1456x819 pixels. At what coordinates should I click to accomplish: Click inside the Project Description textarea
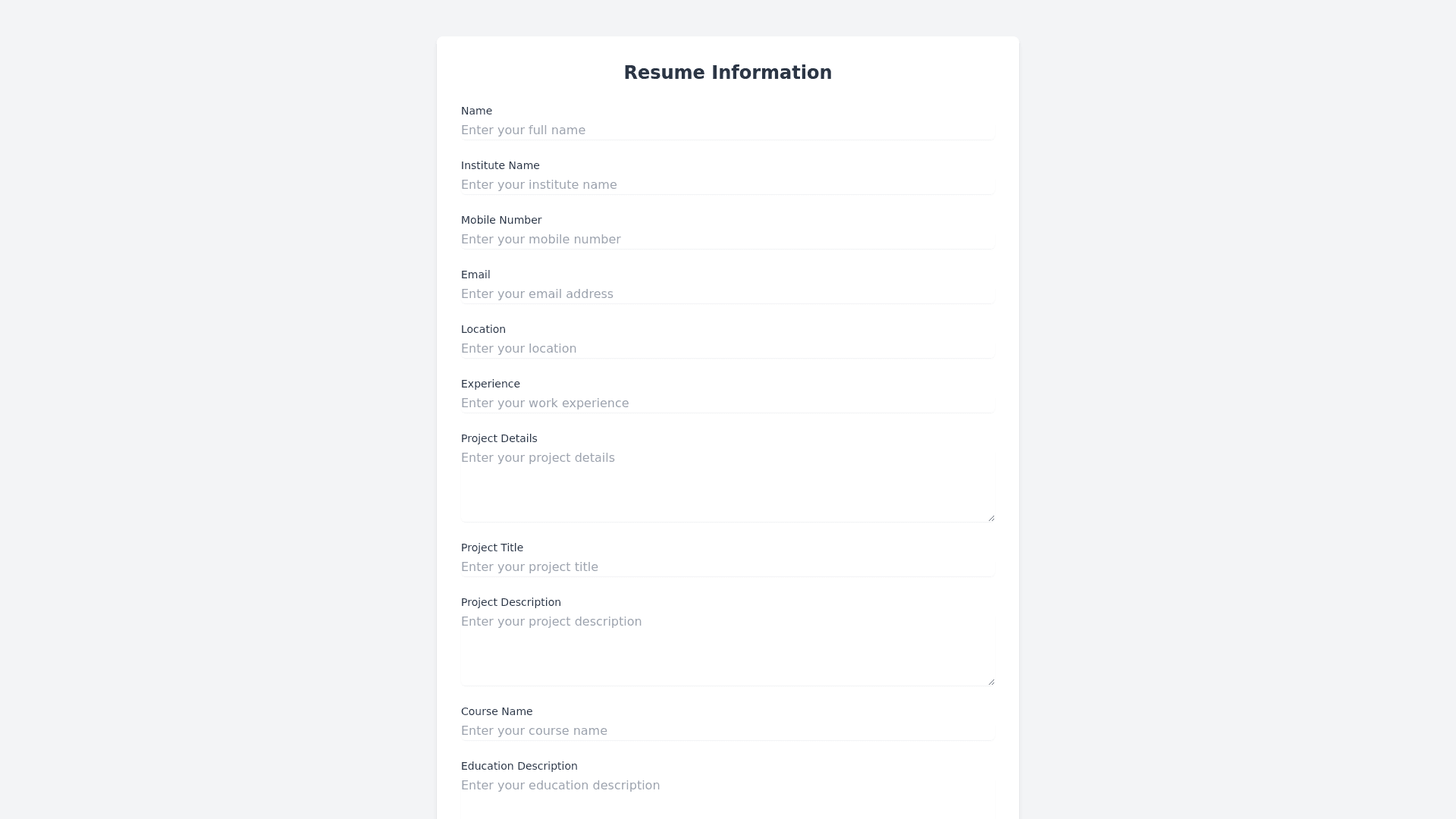click(727, 649)
